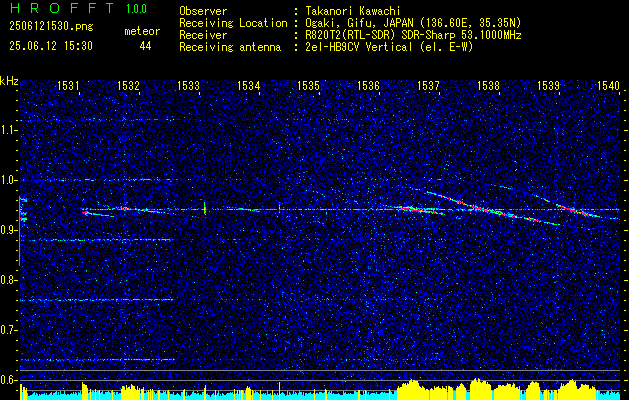Screen dimensions: 629x400
Task: Click the kHz axis unit label
Action: coord(9,81)
